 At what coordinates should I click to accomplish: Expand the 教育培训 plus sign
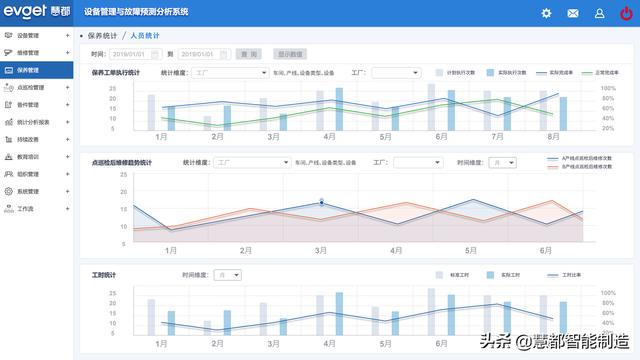pos(67,157)
